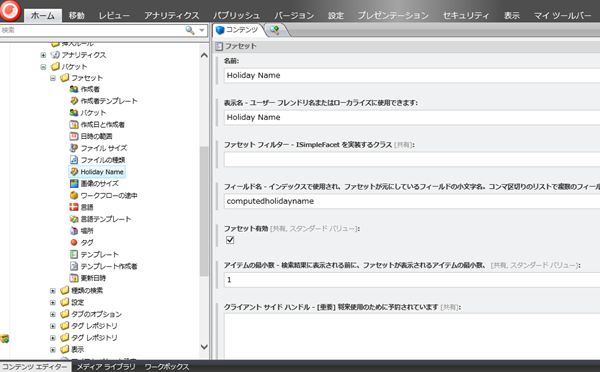This screenshot has height=372, width=600.
Task: Open the マイ ツールバー ribbon tab
Action: [562, 15]
